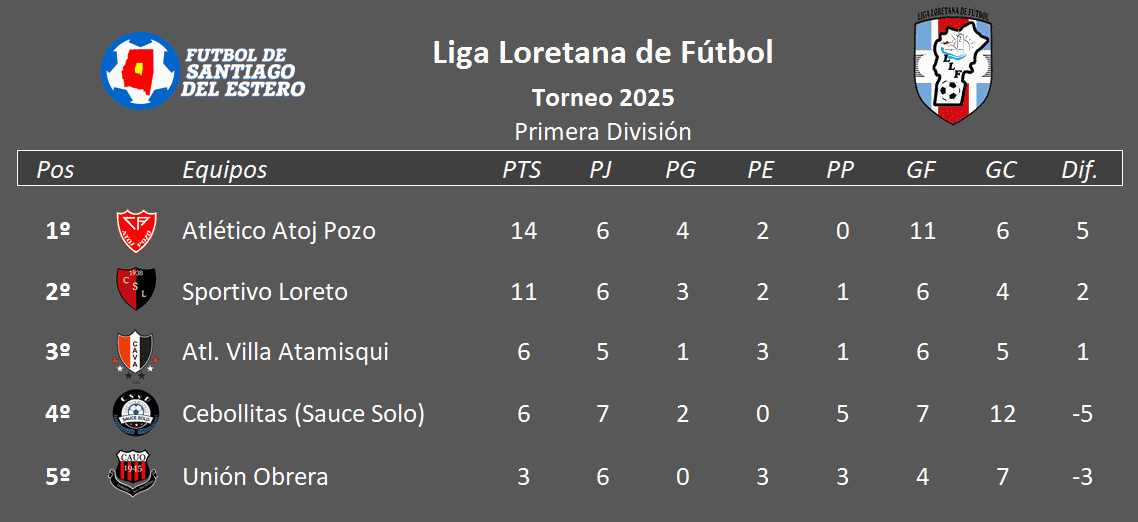Click the Sportivo Loreto shield logo
1138x522 pixels.
[x=136, y=289]
